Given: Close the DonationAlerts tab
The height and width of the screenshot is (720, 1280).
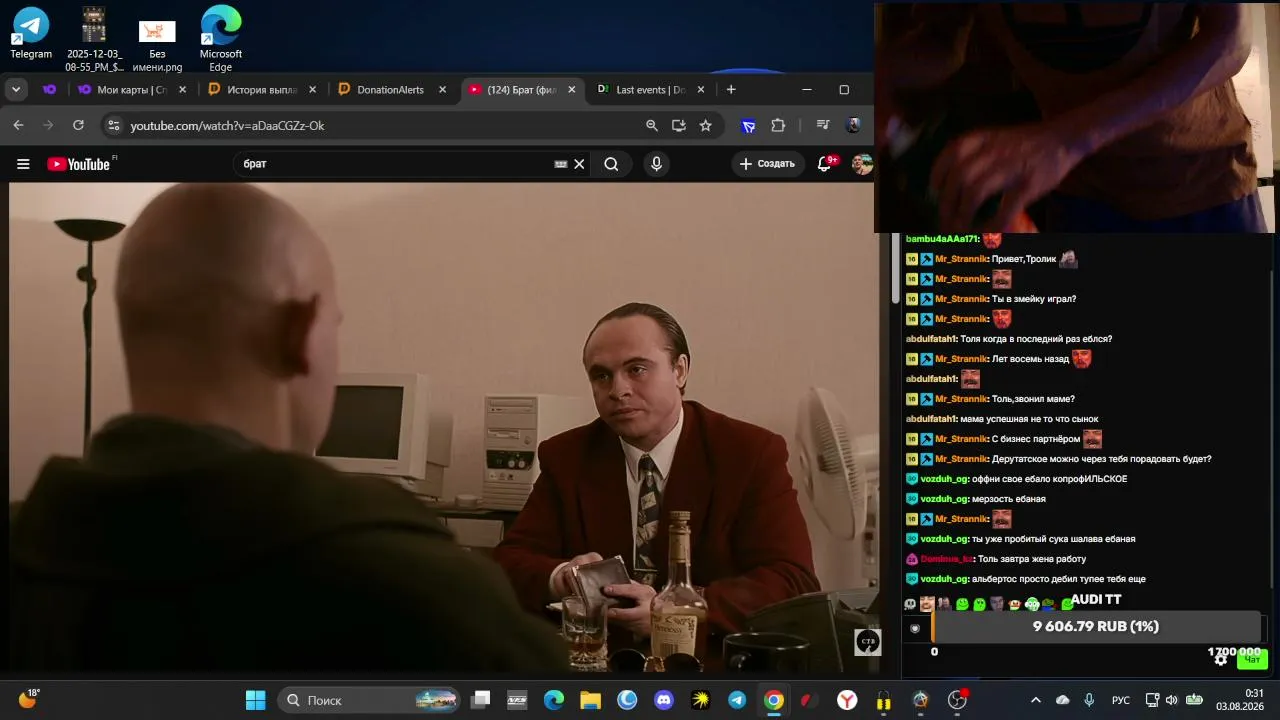Looking at the screenshot, I should (x=442, y=90).
